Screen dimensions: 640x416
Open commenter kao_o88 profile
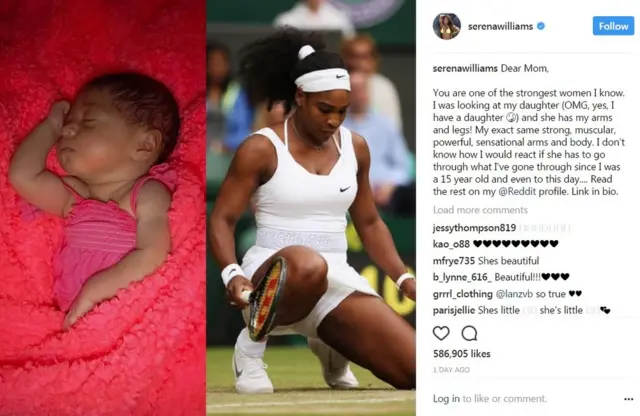451,244
